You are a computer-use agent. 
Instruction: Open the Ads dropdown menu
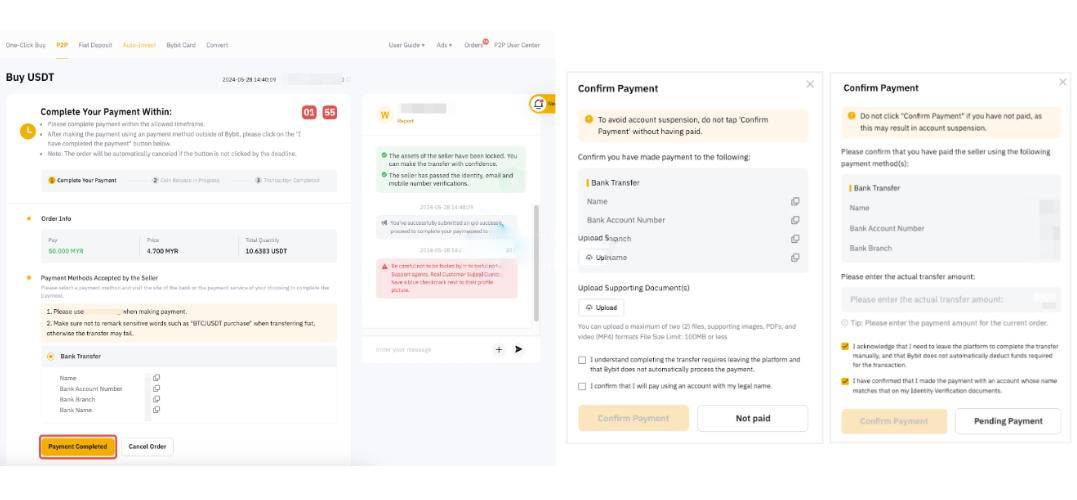[x=444, y=45]
